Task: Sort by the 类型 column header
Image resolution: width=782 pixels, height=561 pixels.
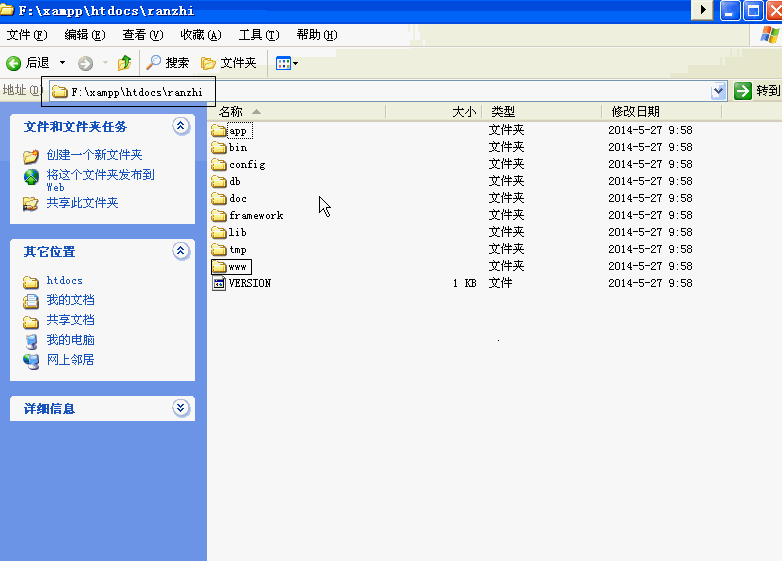Action: [x=542, y=112]
